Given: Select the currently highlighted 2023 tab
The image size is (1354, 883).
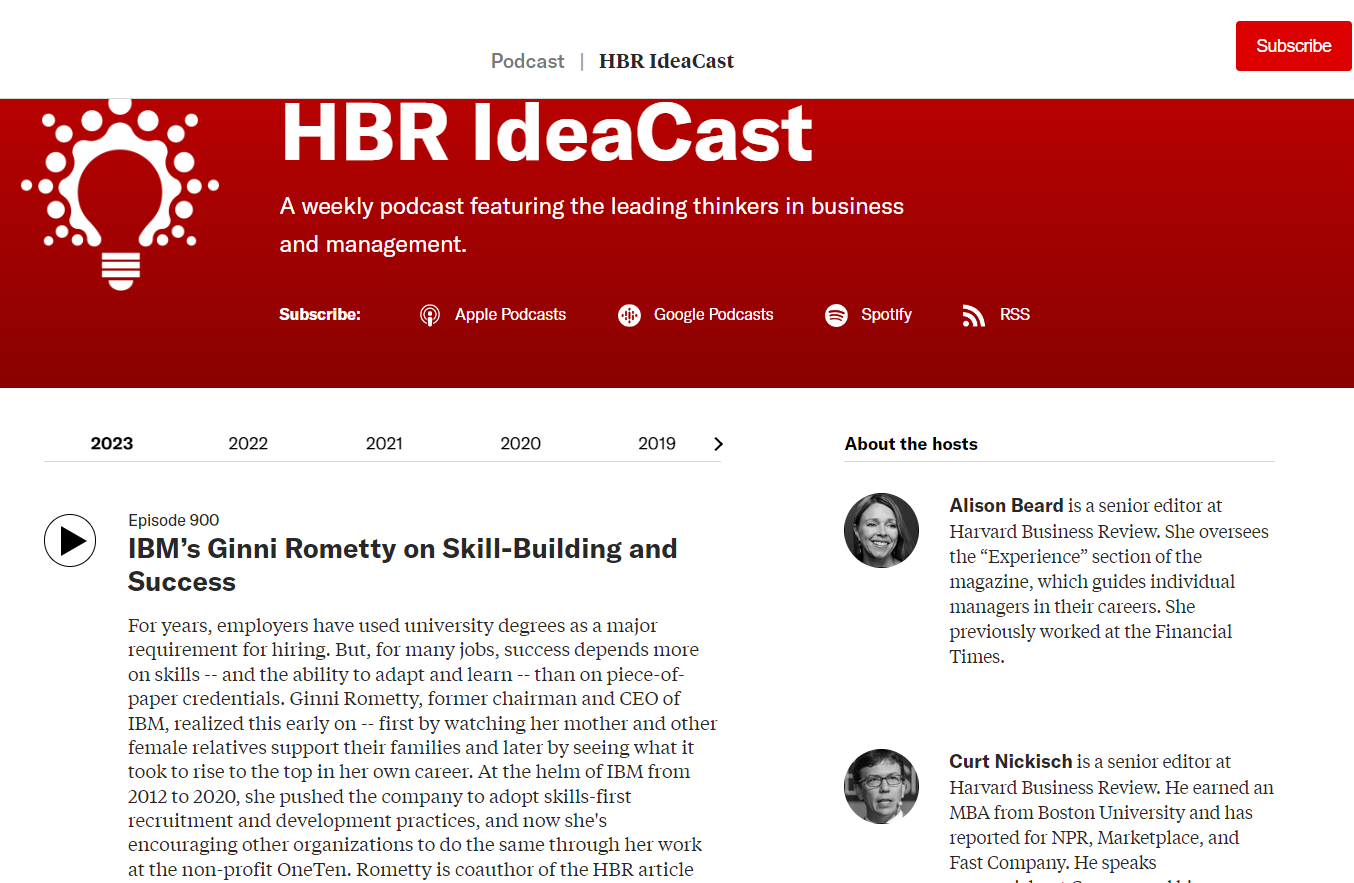Looking at the screenshot, I should 111,443.
